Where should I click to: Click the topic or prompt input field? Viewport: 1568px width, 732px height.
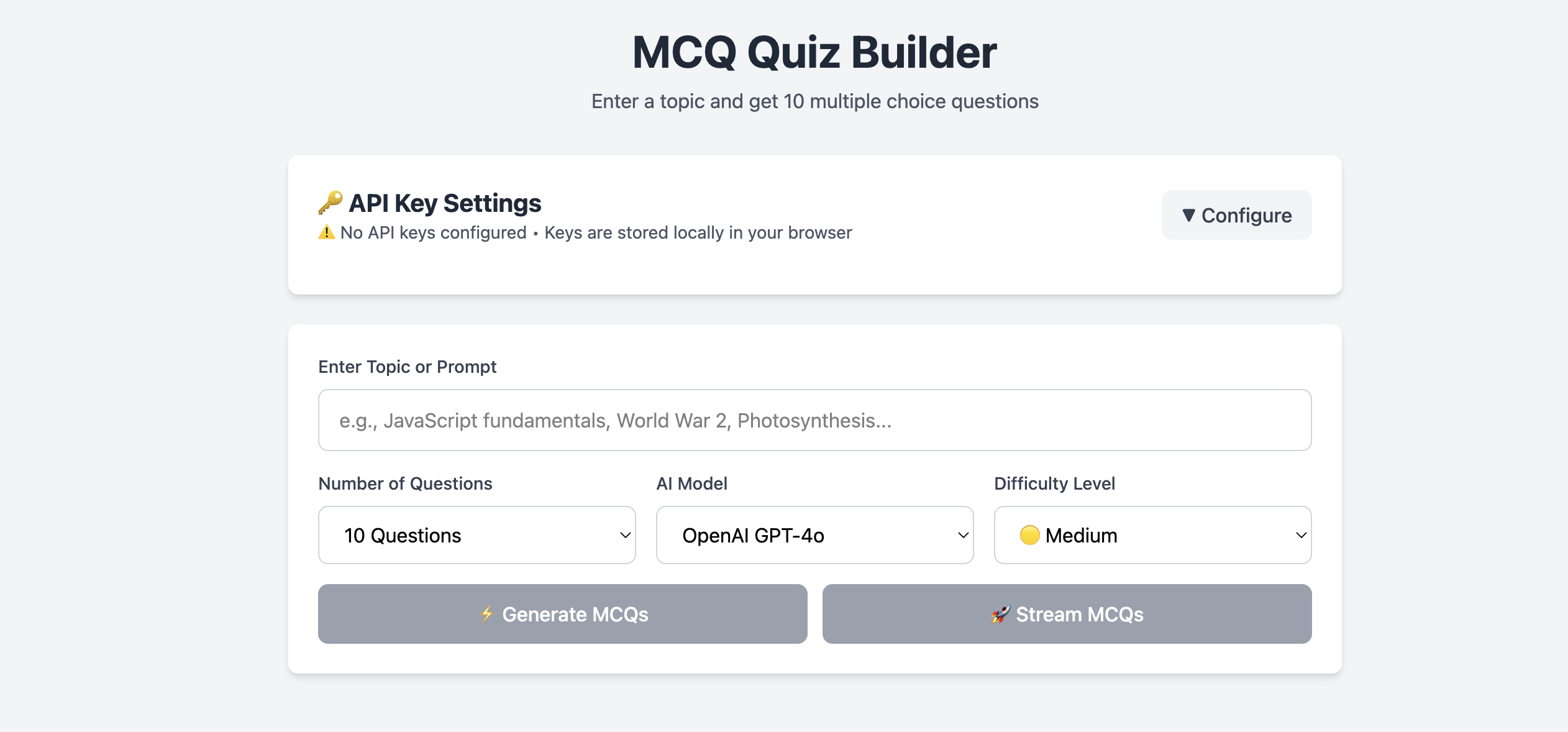814,420
